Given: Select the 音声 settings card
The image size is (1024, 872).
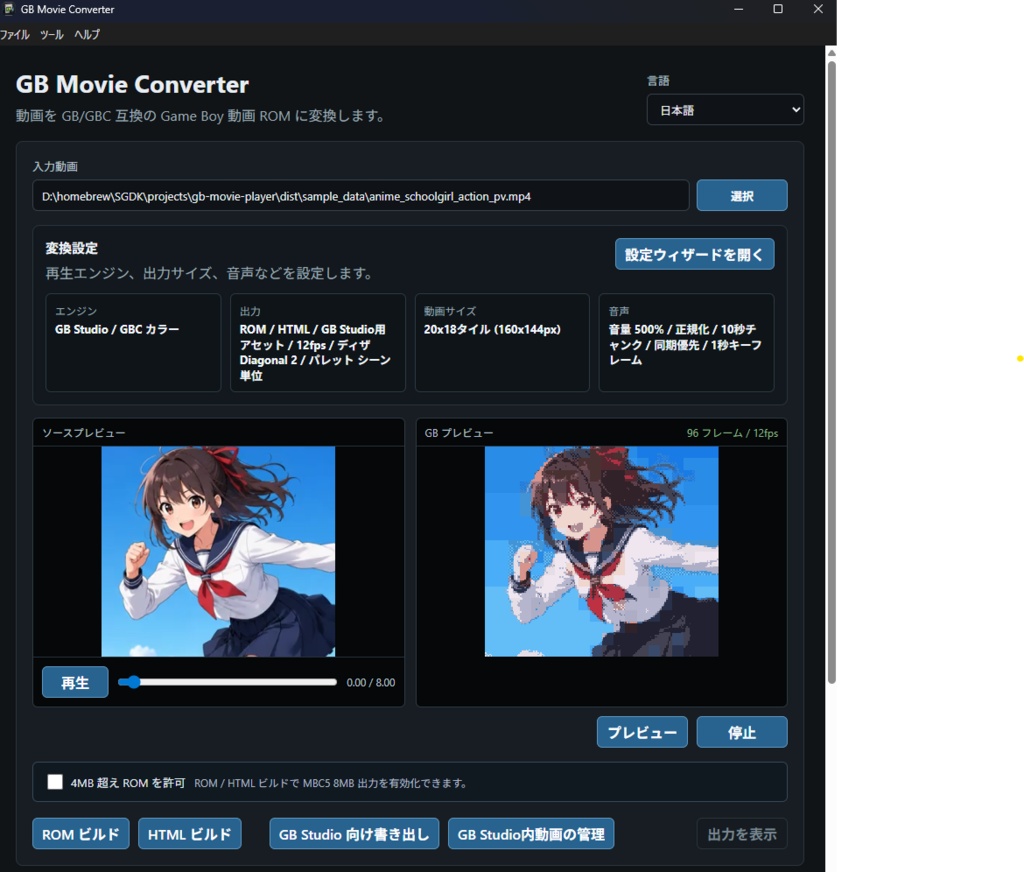Looking at the screenshot, I should point(686,342).
